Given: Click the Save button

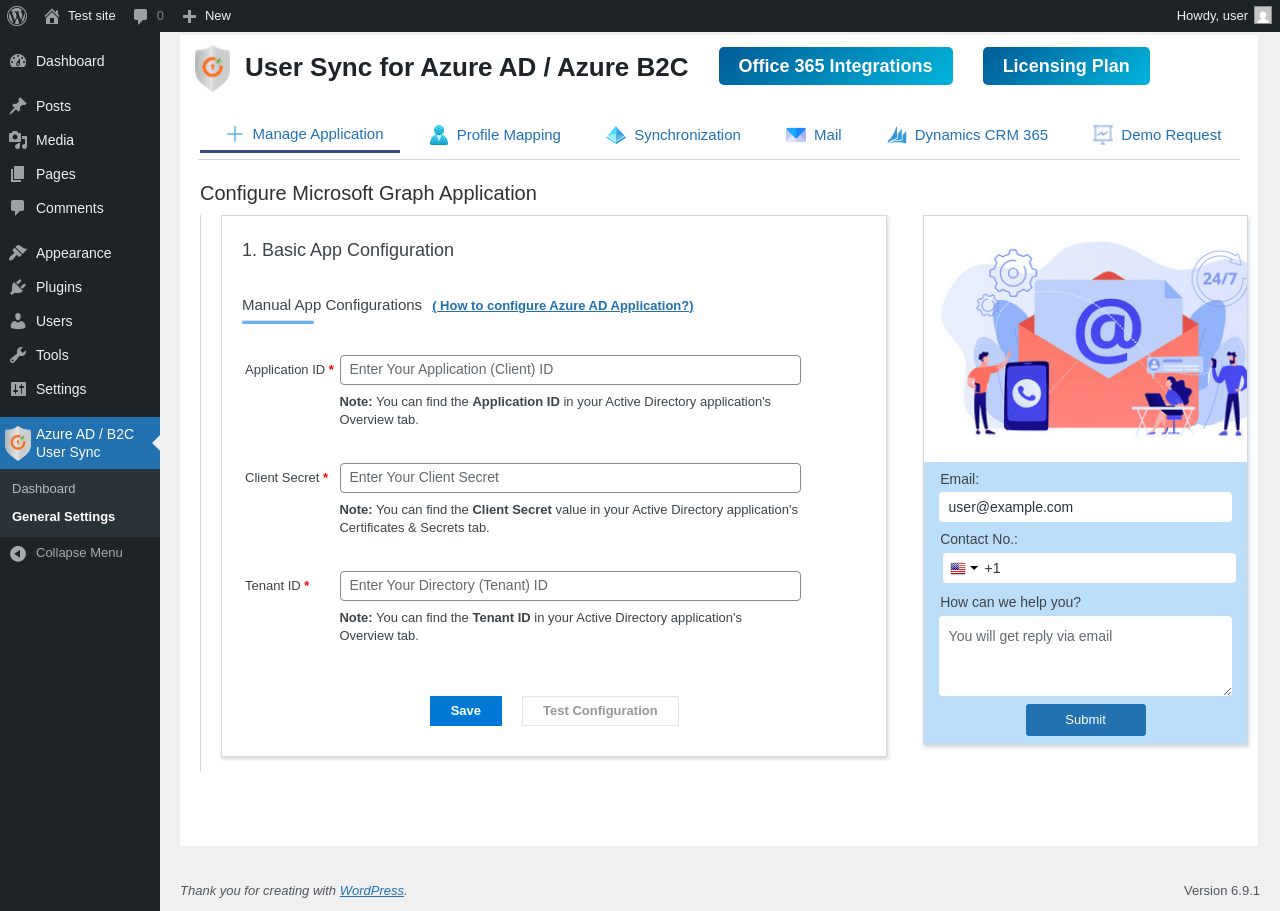Looking at the screenshot, I should pyautogui.click(x=465, y=711).
